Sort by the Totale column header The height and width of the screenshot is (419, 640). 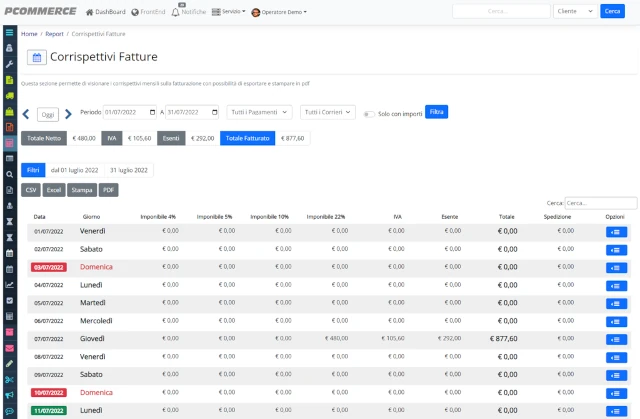(507, 217)
